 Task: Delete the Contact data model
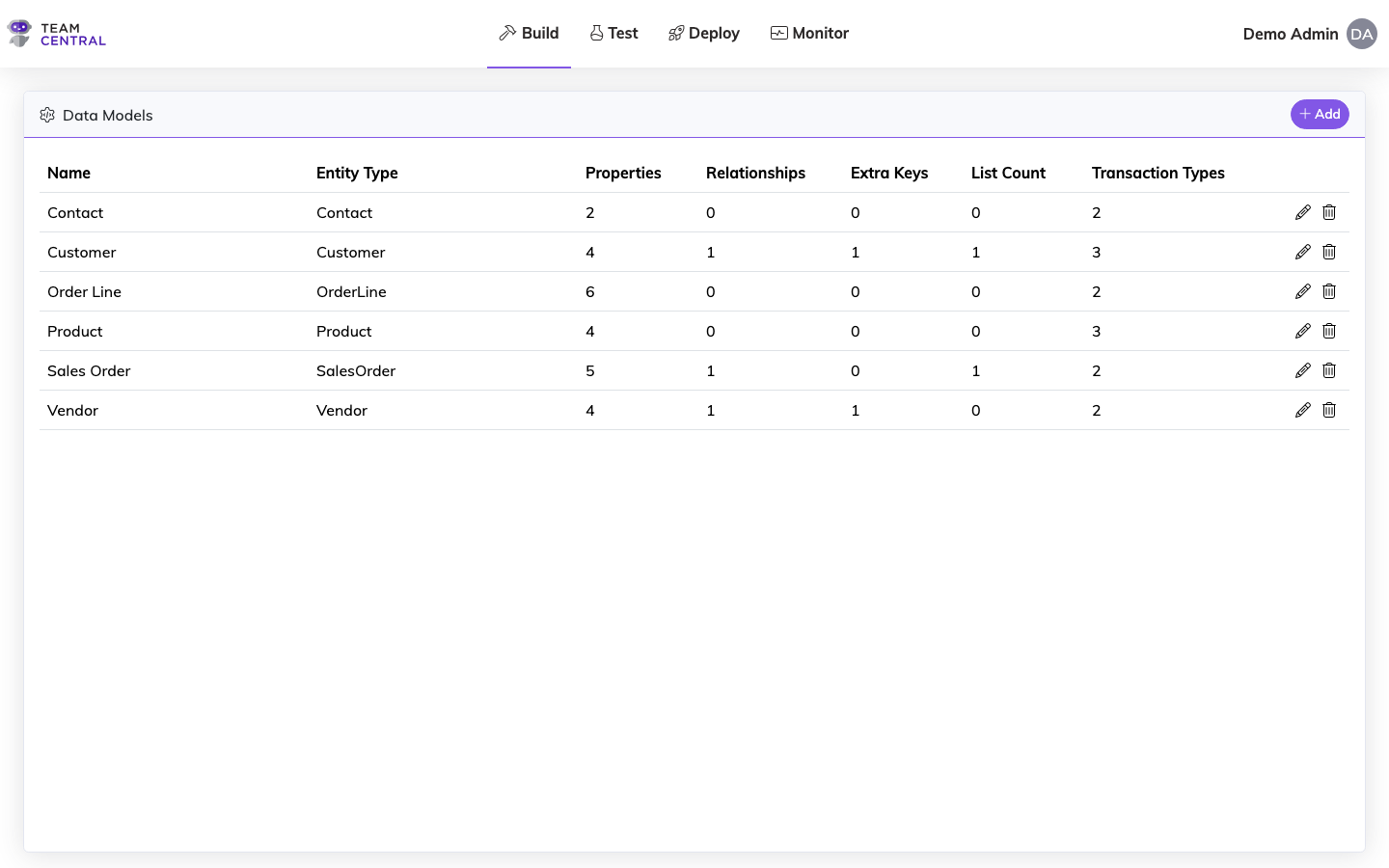[x=1329, y=212]
